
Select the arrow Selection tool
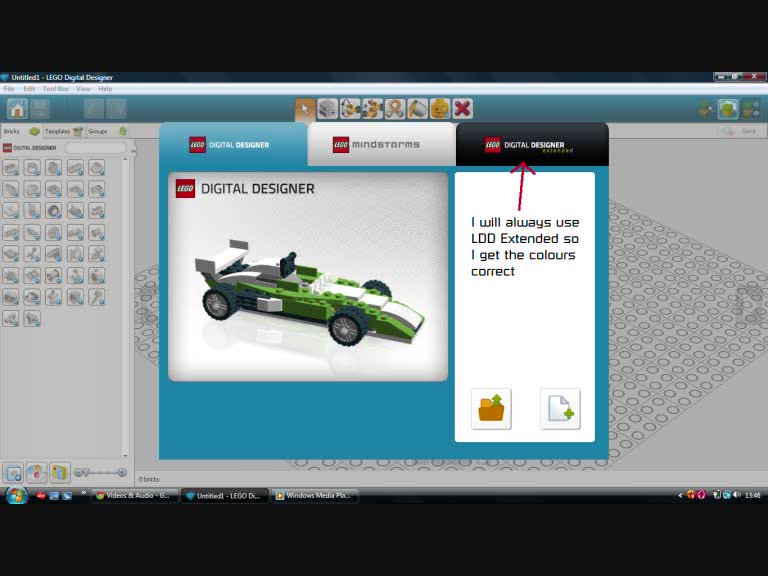tap(305, 109)
